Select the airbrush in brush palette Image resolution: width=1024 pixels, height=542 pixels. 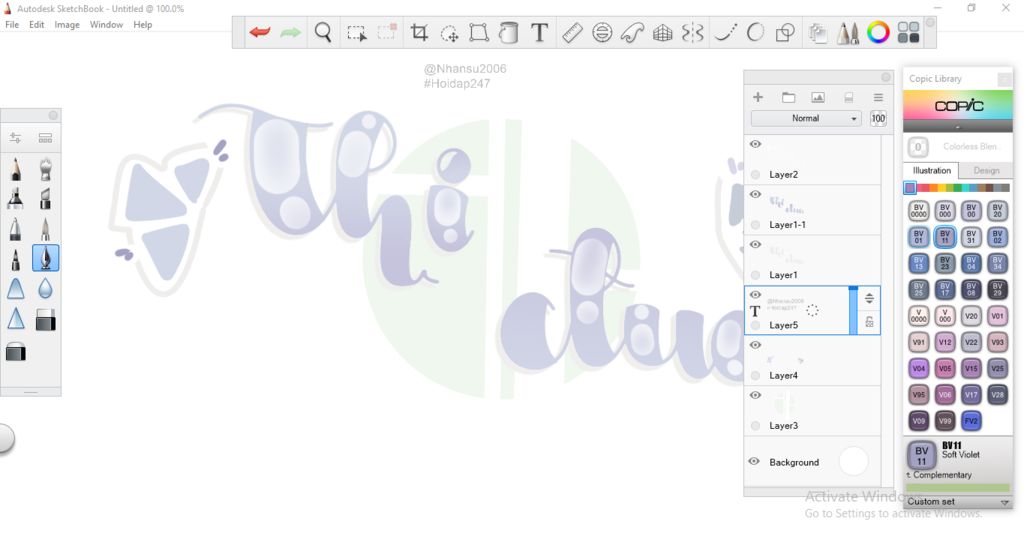pyautogui.click(x=45, y=168)
